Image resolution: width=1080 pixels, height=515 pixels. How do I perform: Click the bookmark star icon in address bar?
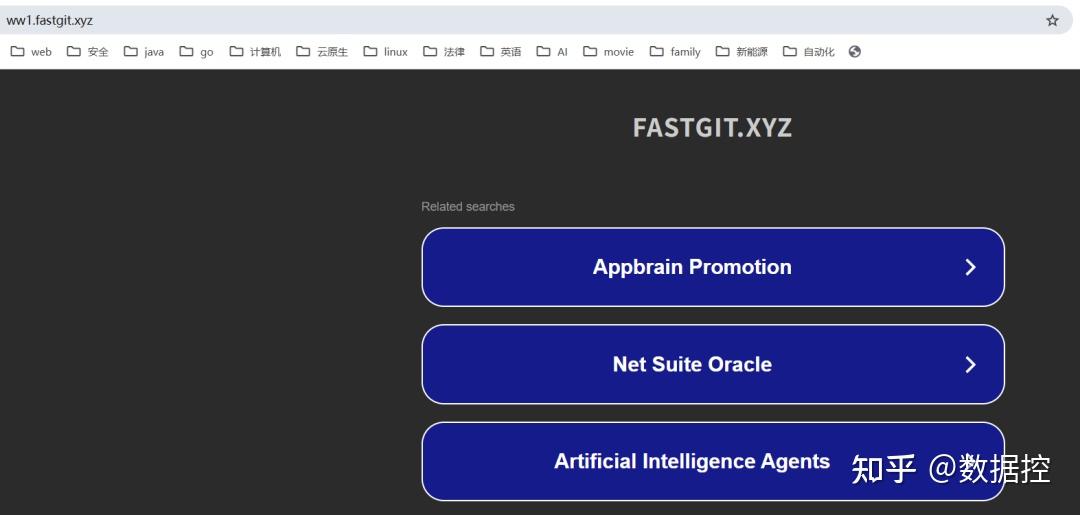point(1052,21)
